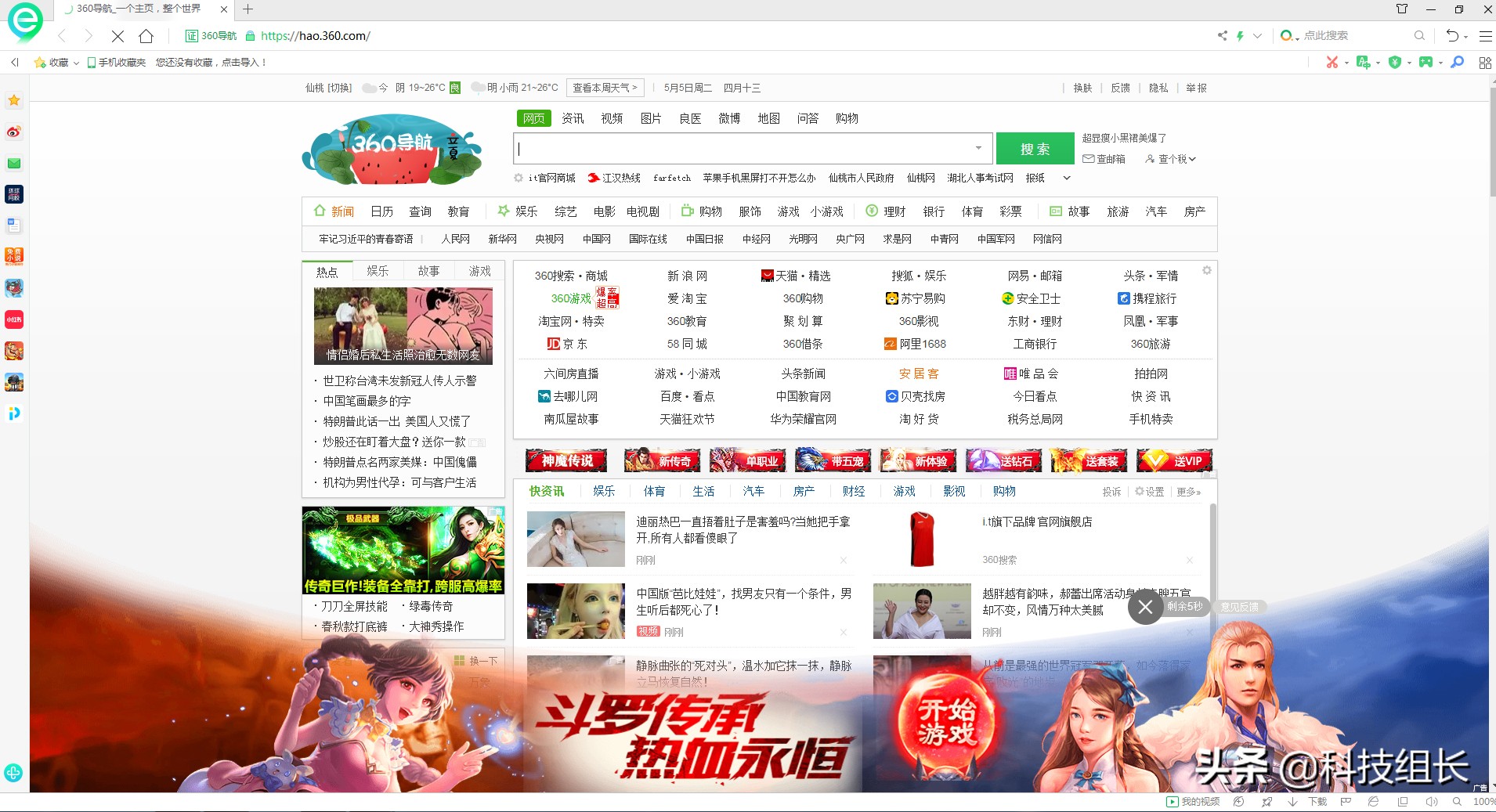Expand the hot links arrow next to 报纸
Viewport: 1496px width, 812px height.
1066,178
